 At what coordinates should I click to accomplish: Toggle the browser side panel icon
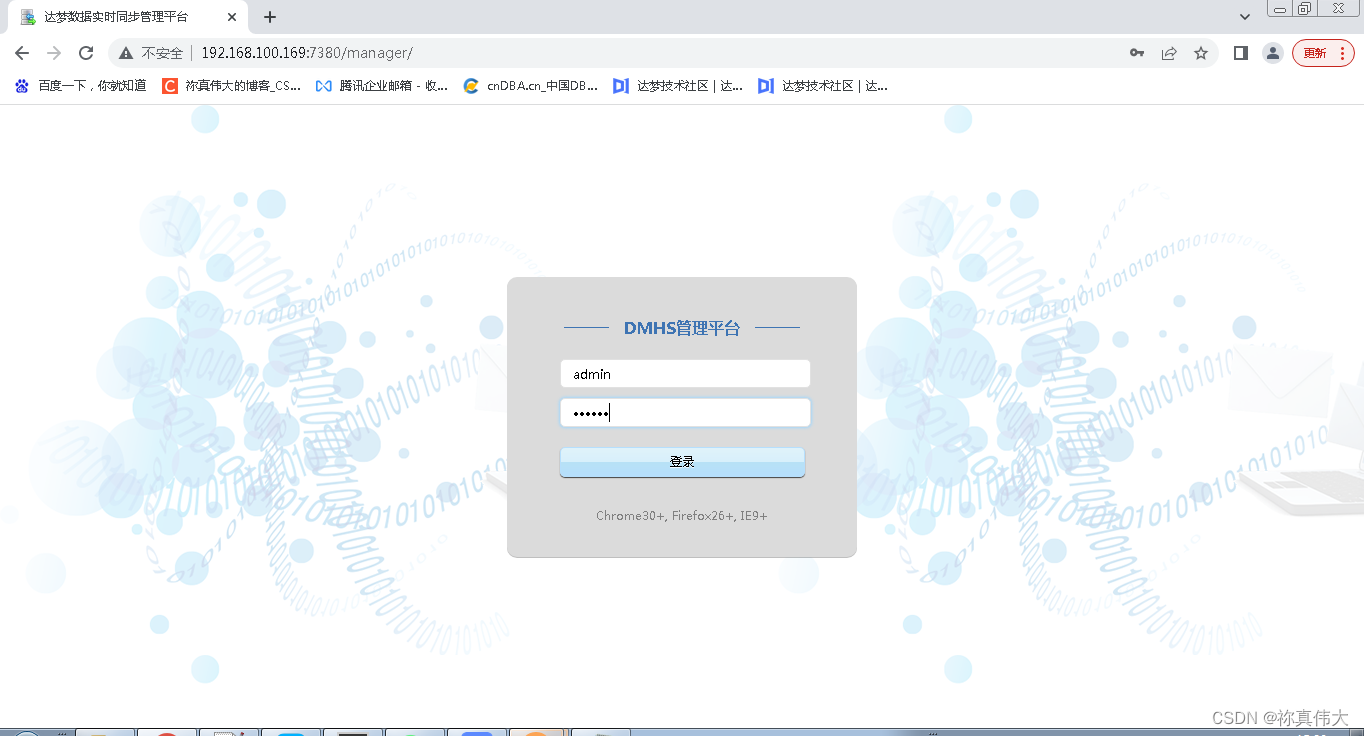(1241, 53)
